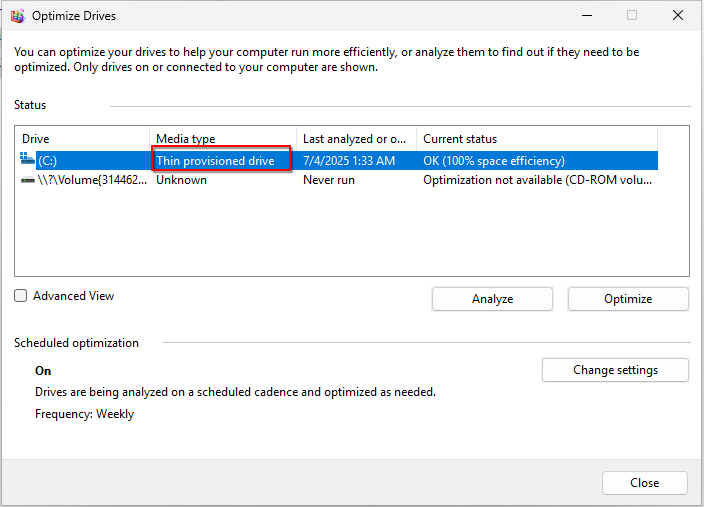The height and width of the screenshot is (507, 704).
Task: Click the Current status column header
Action: pos(536,139)
